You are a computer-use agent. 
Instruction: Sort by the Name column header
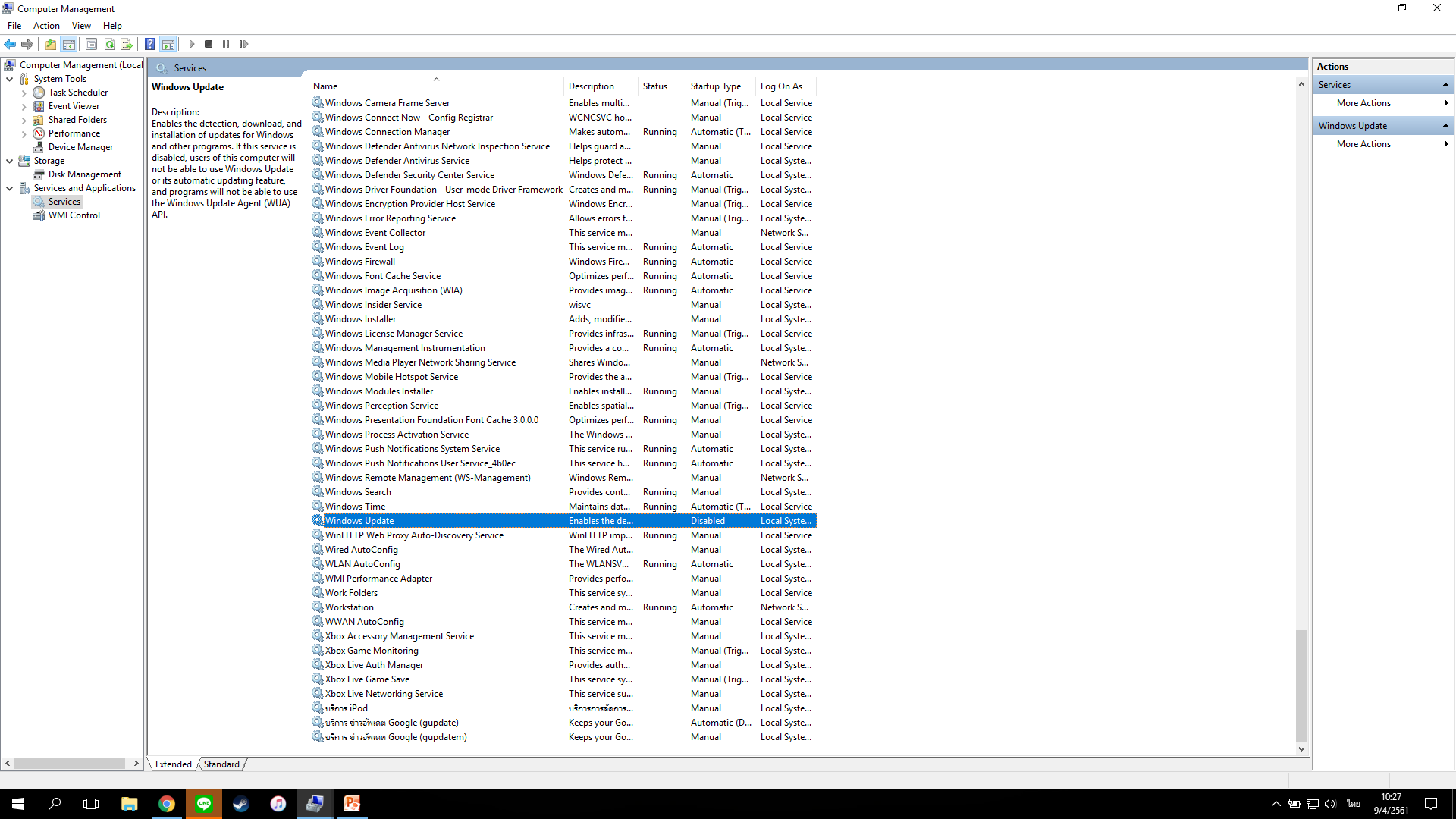(x=436, y=86)
